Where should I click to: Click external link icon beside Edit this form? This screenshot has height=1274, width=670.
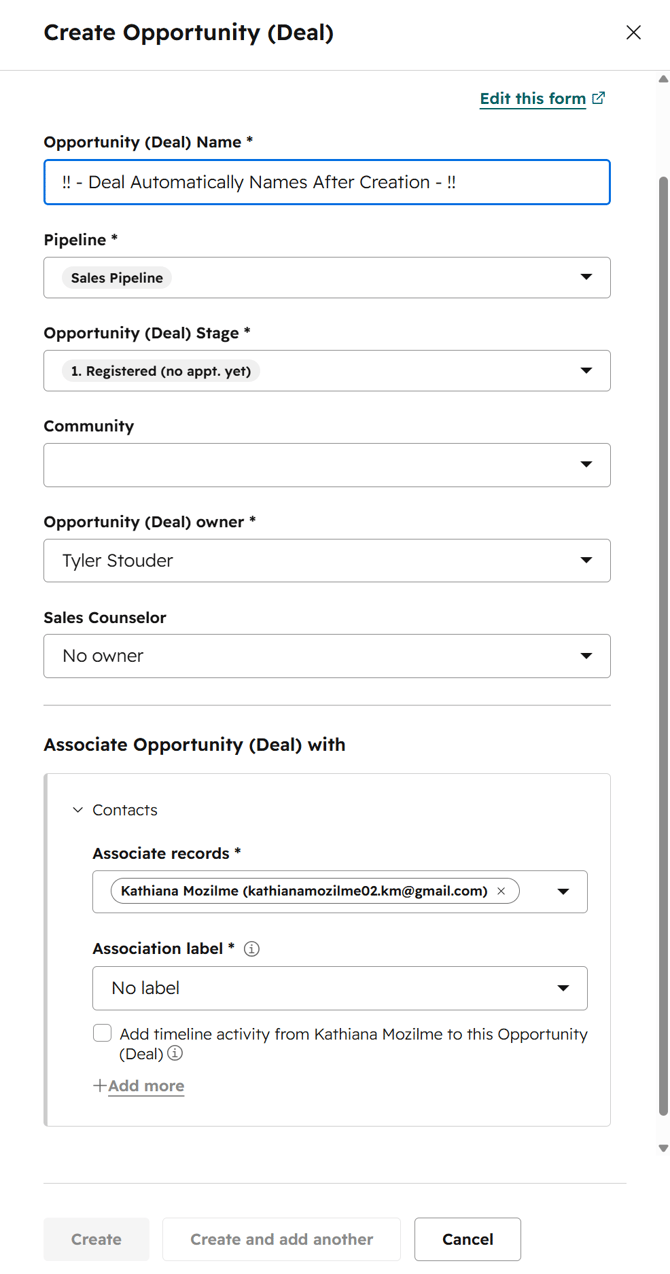click(598, 98)
